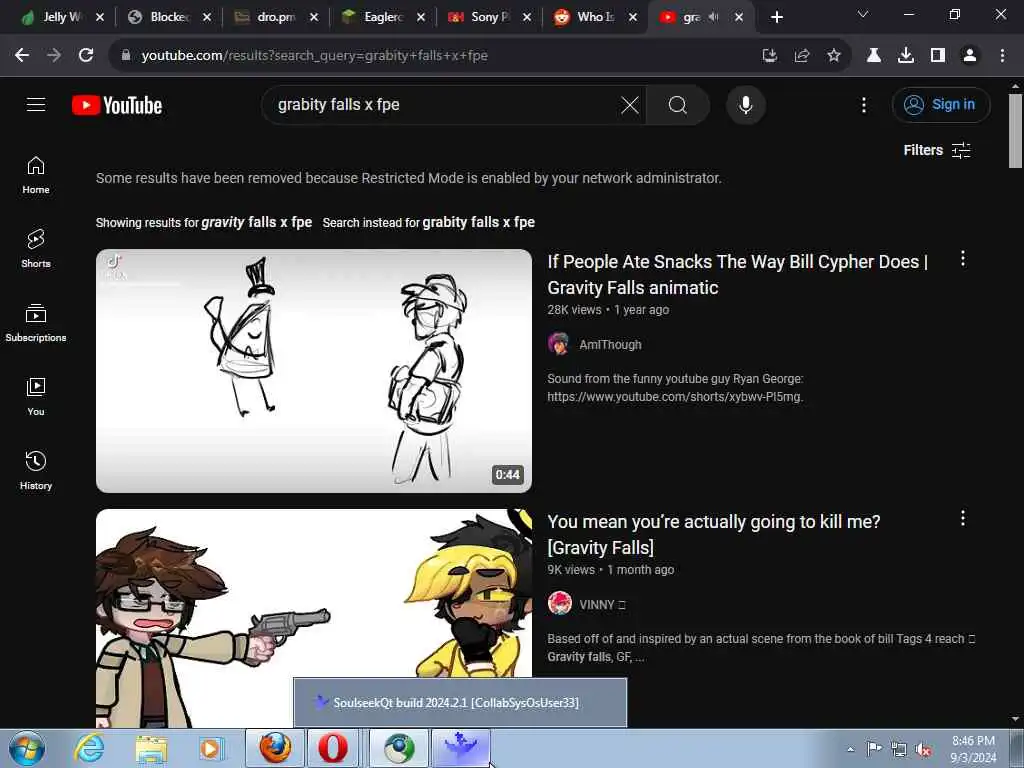This screenshot has width=1024, height=768.
Task: Click the install app icon in address bar
Action: click(x=770, y=56)
